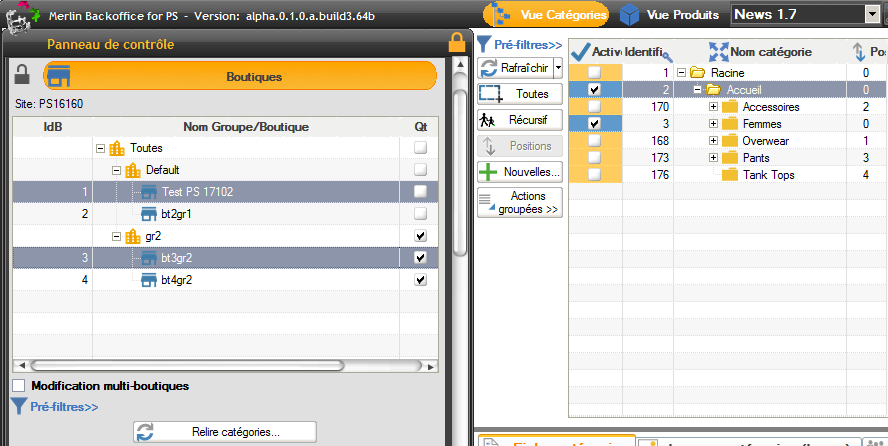
Task: Click the orange padlock icon beside Panneau de contrôle
Action: (x=456, y=43)
